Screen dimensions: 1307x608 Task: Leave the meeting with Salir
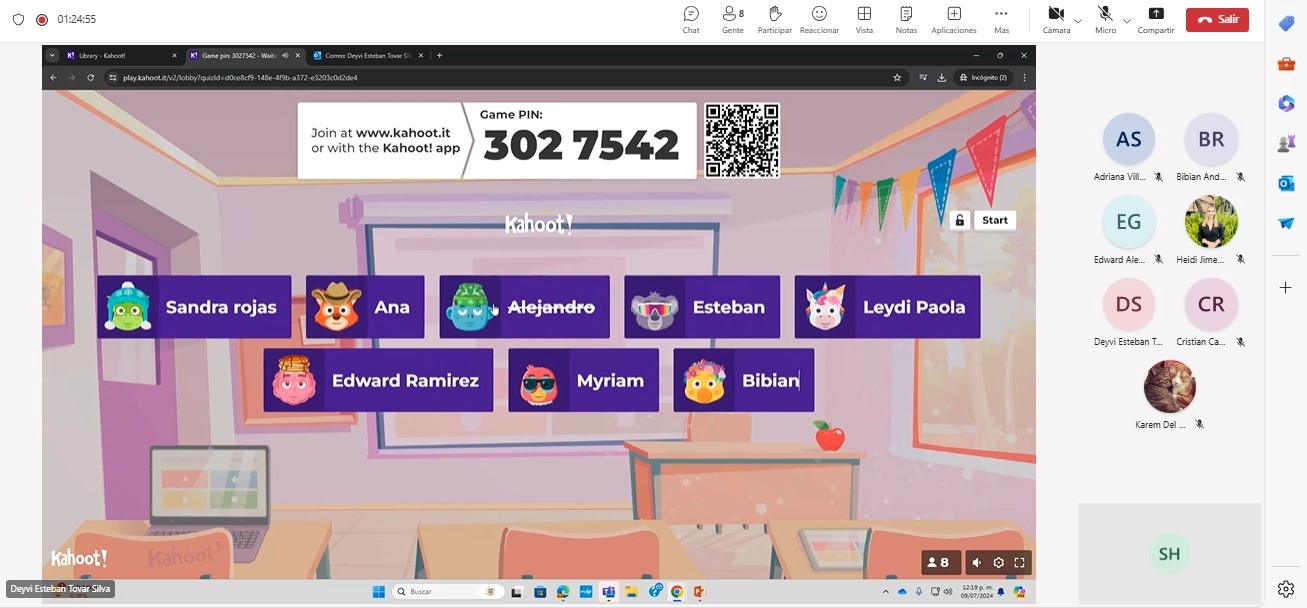coord(1217,19)
